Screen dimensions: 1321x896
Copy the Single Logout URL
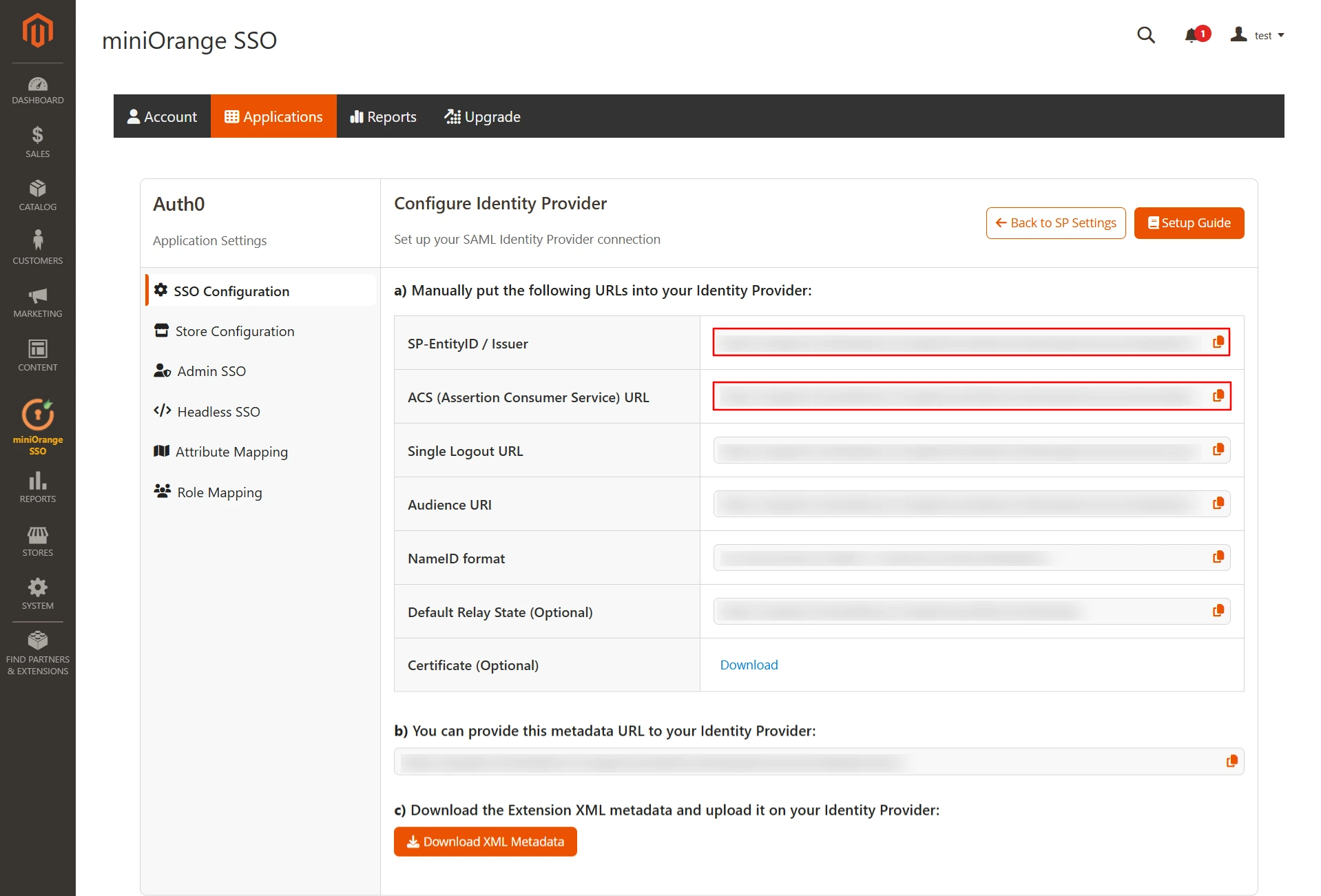(1218, 449)
